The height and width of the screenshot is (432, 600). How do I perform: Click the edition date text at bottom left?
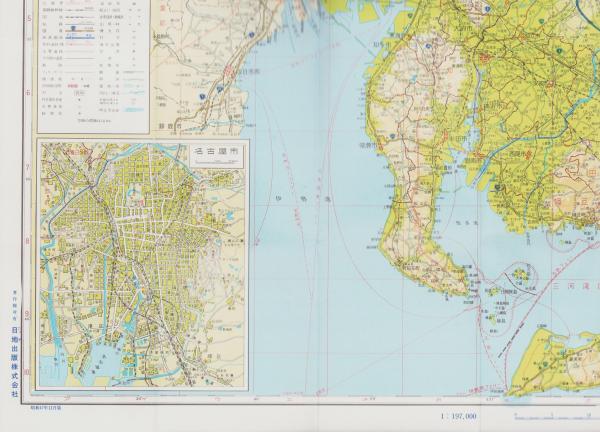pos(28,408)
